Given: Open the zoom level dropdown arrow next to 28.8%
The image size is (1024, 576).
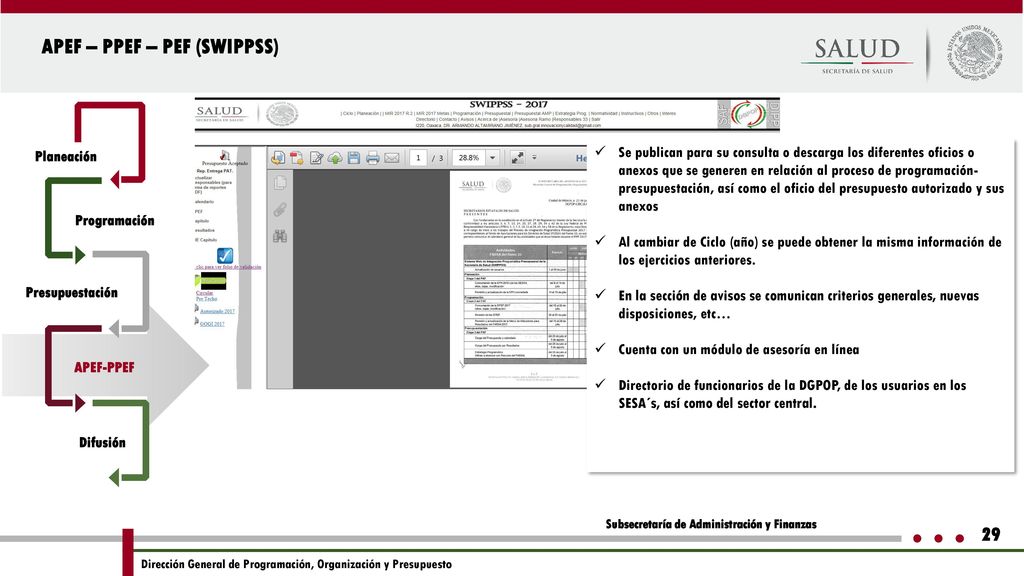Looking at the screenshot, I should pyautogui.click(x=492, y=157).
